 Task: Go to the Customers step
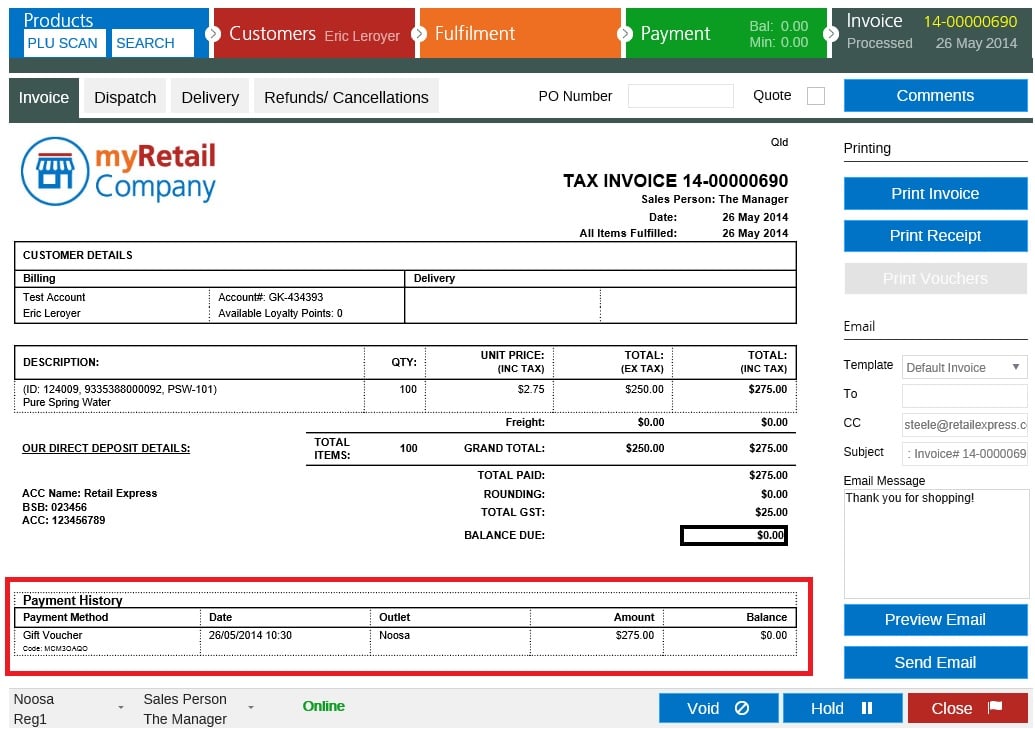pyautogui.click(x=314, y=33)
